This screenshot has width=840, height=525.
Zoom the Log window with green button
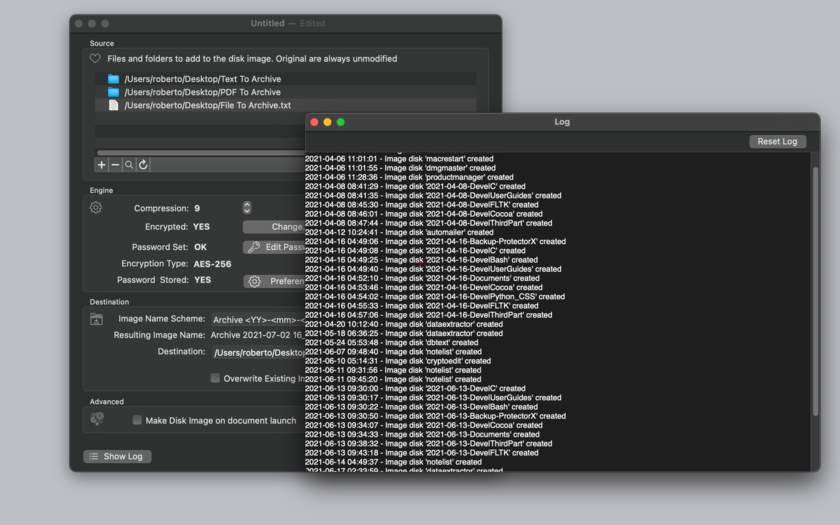pos(340,122)
